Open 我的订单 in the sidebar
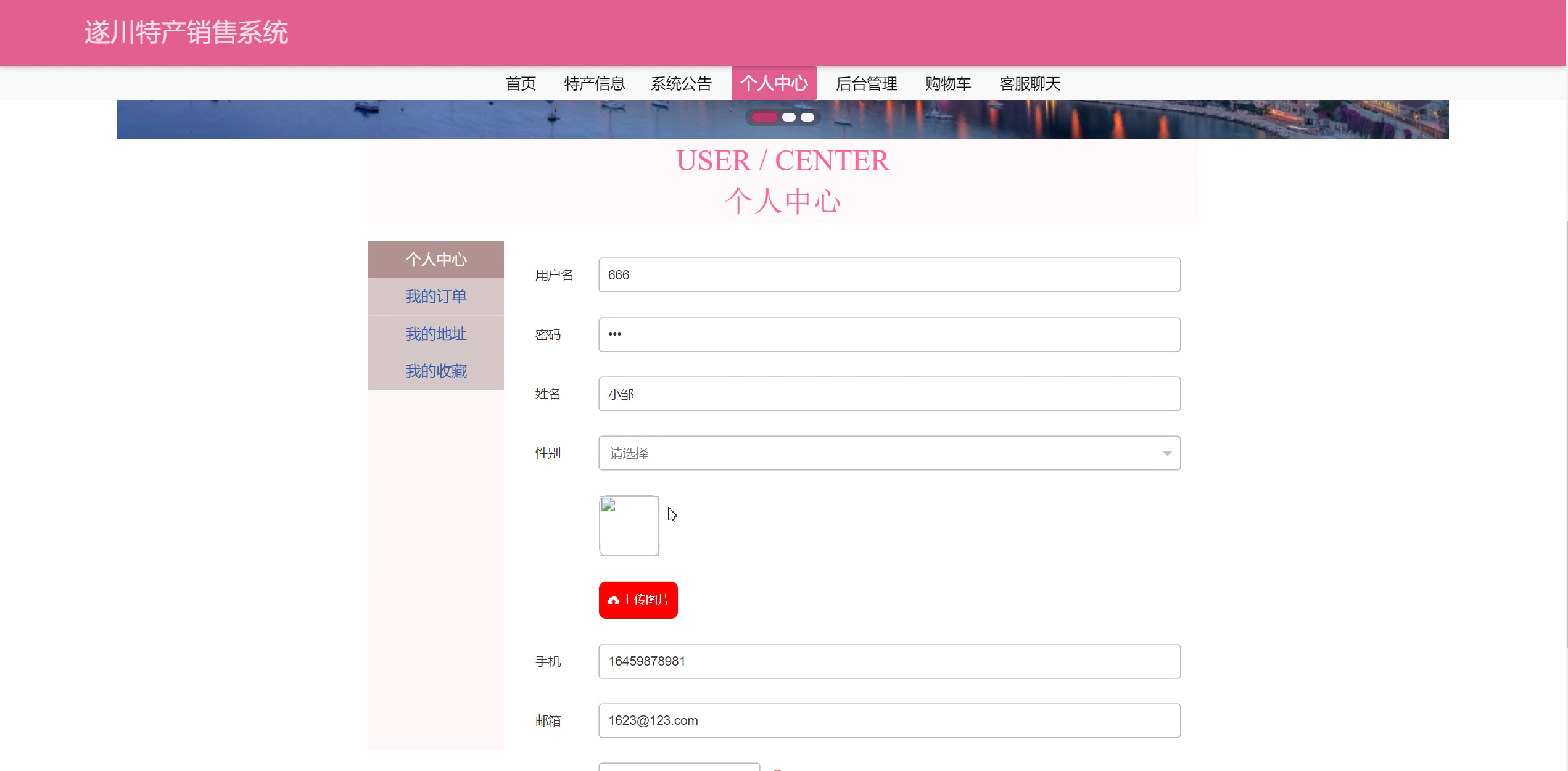 pyautogui.click(x=436, y=297)
